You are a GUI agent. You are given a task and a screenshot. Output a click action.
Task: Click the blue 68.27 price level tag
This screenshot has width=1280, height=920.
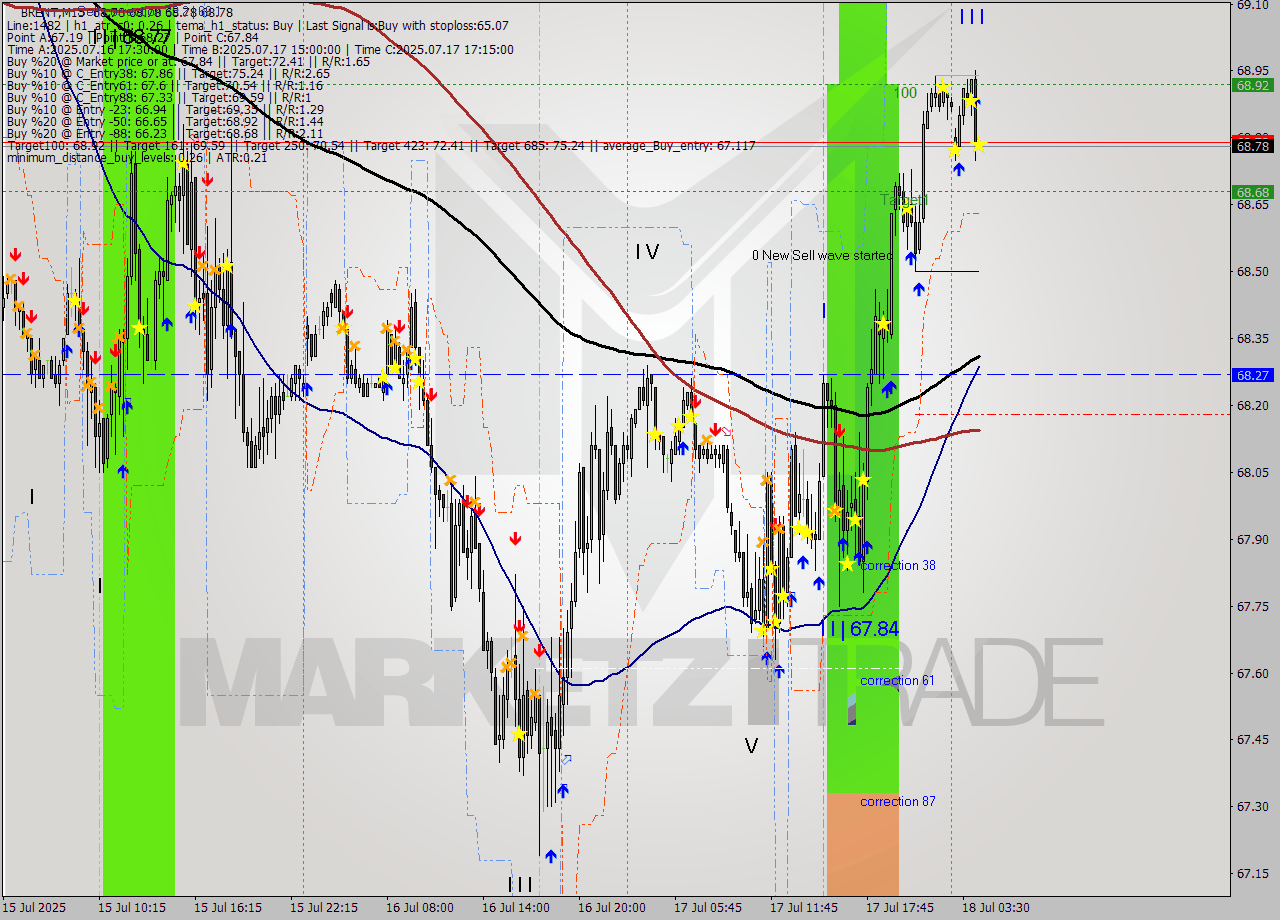(1252, 375)
